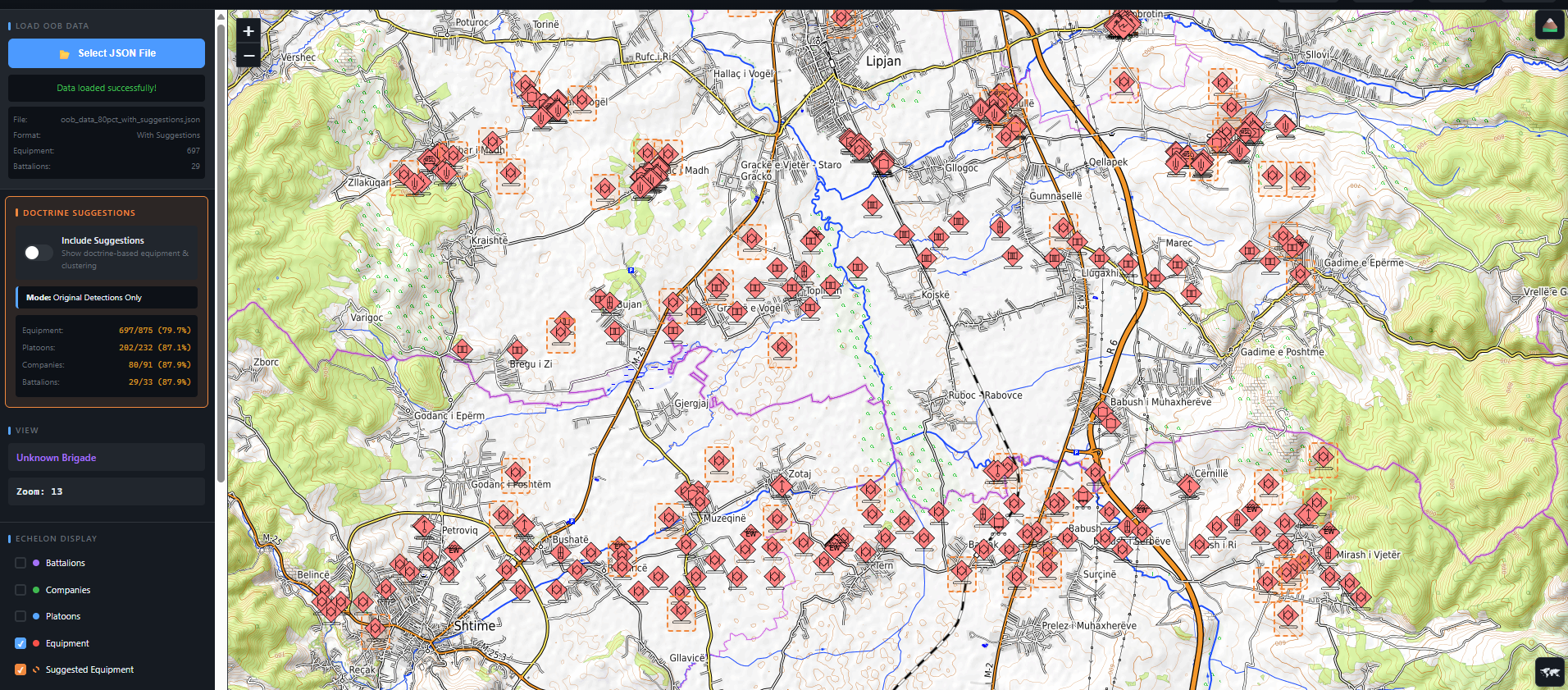This screenshot has height=690, width=1568.
Task: Open the terrain basemap layer icon
Action: pyautogui.click(x=1549, y=25)
